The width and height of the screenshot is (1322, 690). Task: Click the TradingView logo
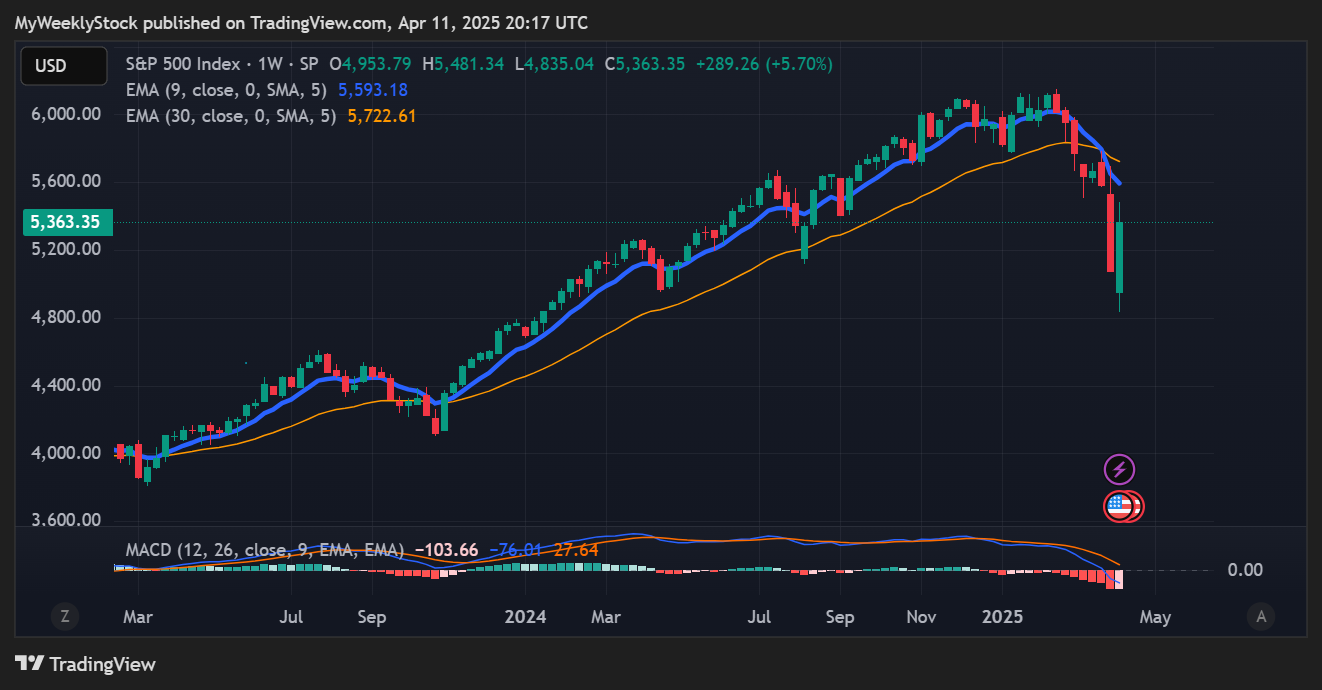(x=86, y=664)
